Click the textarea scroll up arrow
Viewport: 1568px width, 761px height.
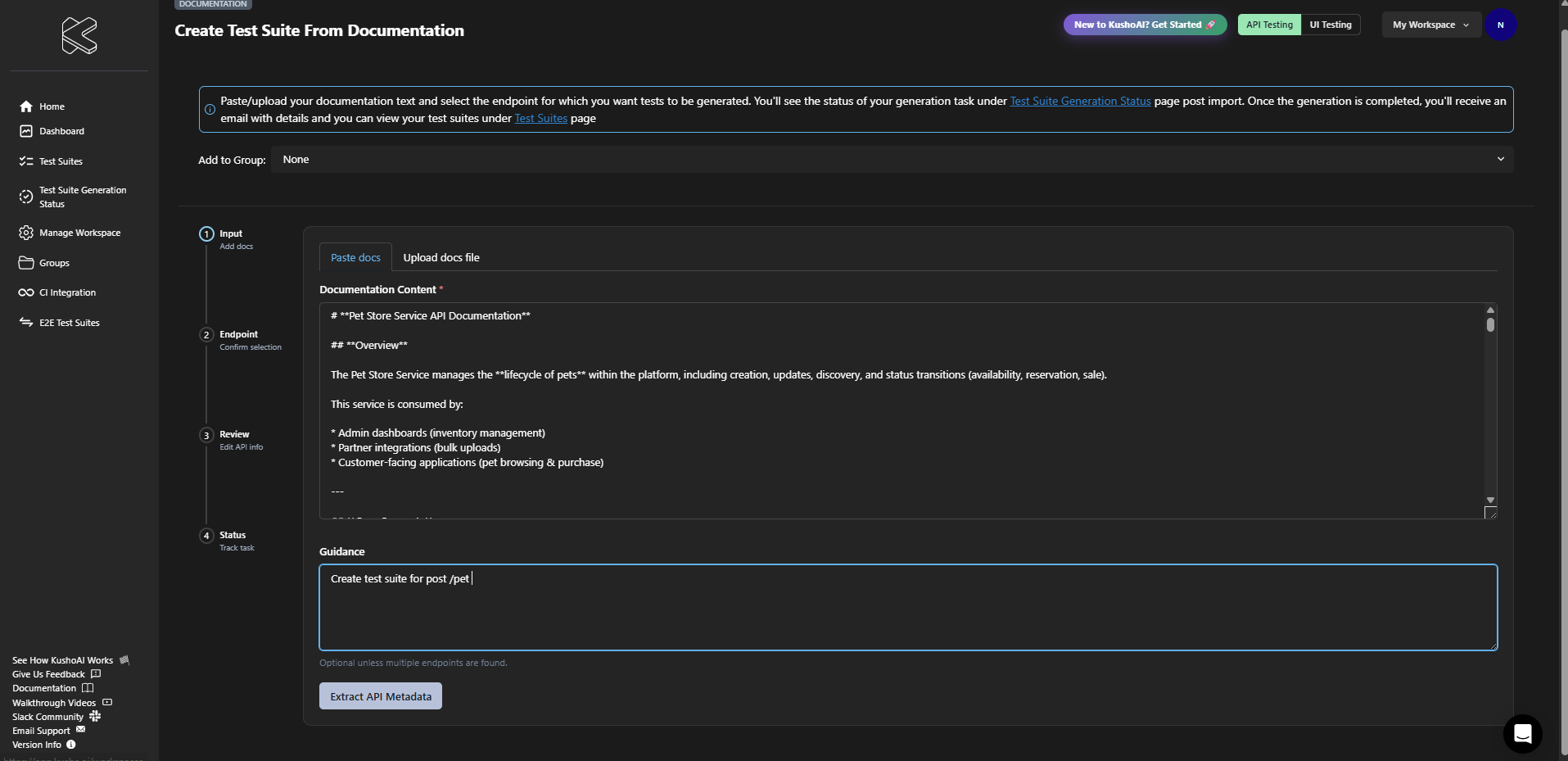coord(1490,310)
